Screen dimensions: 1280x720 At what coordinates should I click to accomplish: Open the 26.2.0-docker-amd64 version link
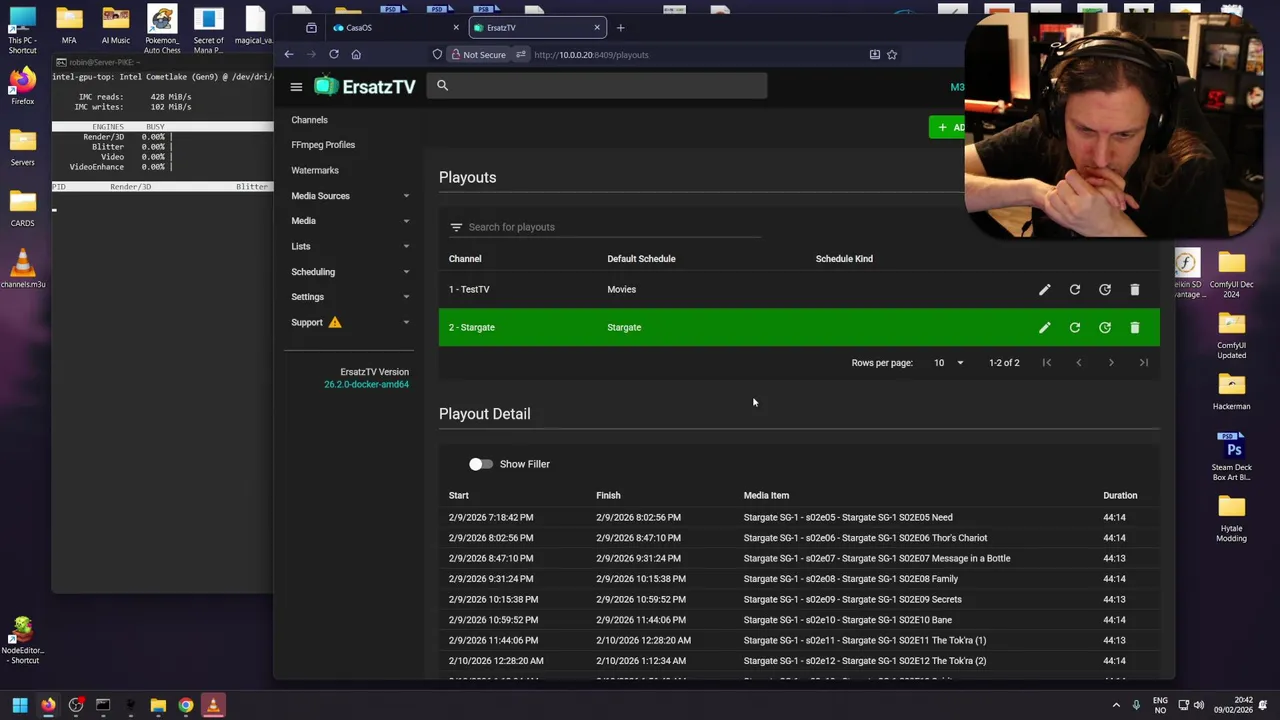[366, 384]
